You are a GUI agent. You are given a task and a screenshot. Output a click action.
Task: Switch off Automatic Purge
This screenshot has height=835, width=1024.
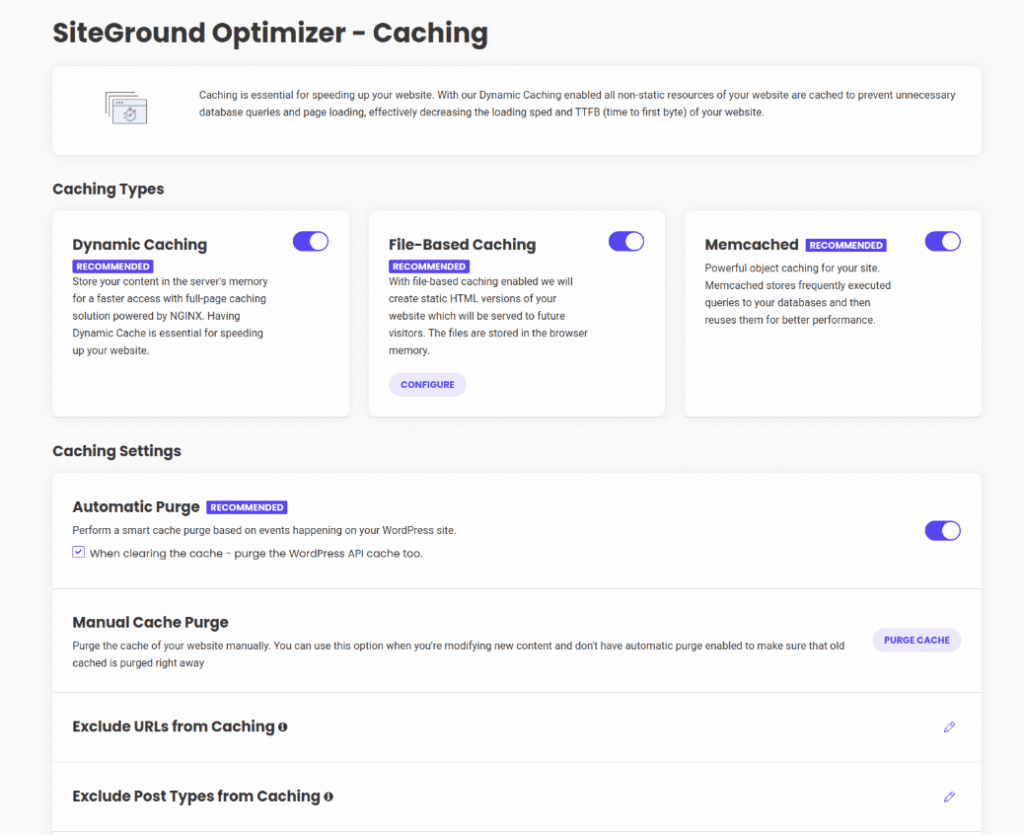click(942, 530)
